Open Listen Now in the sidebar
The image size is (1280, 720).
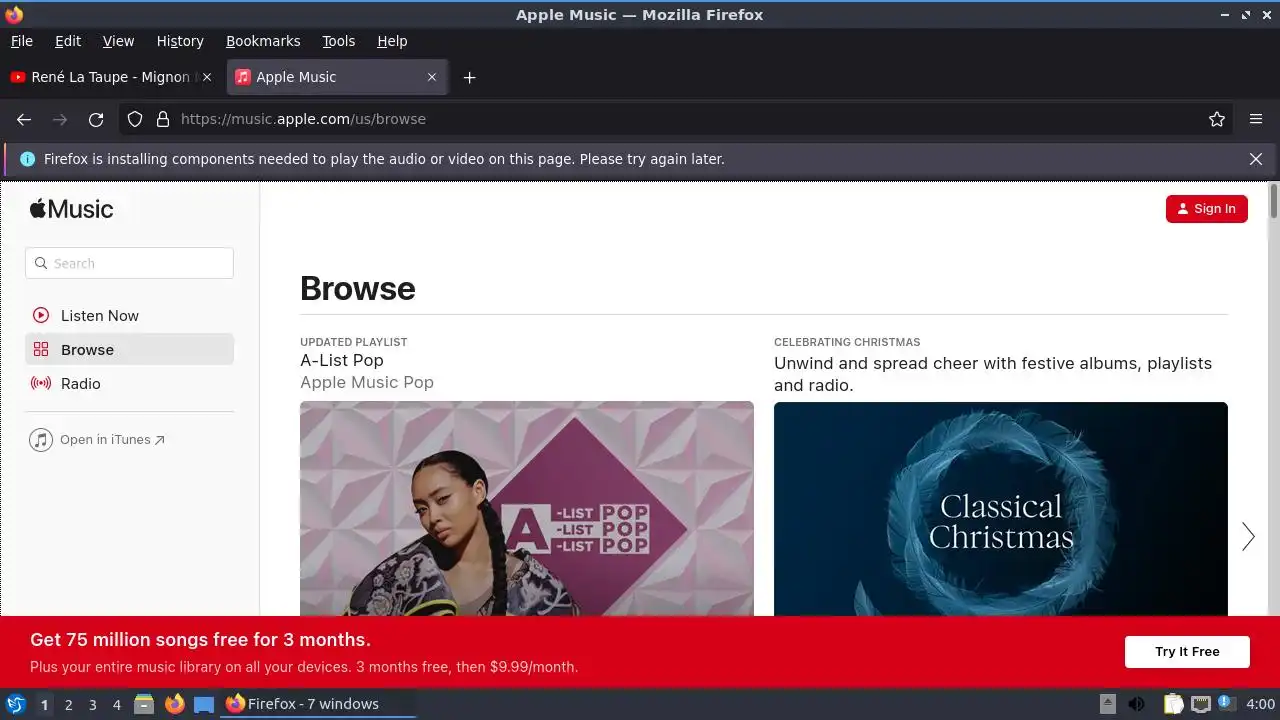click(x=129, y=315)
